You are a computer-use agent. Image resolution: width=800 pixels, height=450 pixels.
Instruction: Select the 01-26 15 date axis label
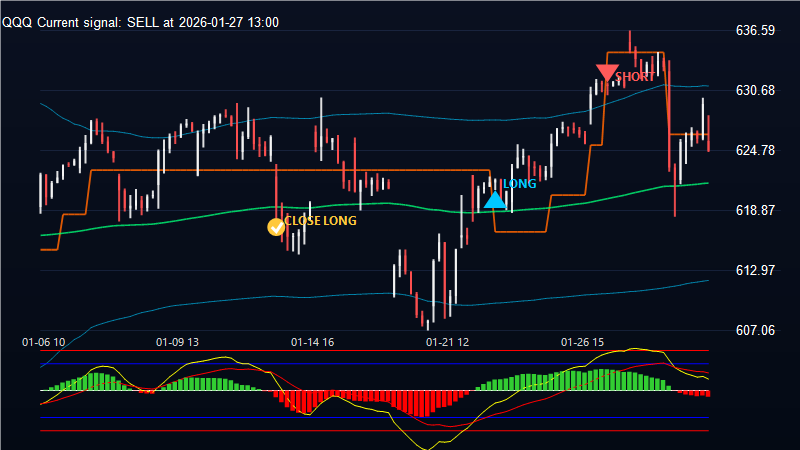click(582, 342)
